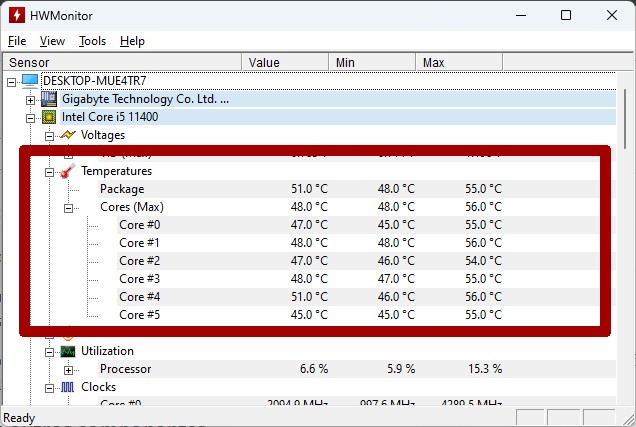The image size is (636, 427).
Task: Select the Core #3 temperature row
Action: [x=359, y=279]
